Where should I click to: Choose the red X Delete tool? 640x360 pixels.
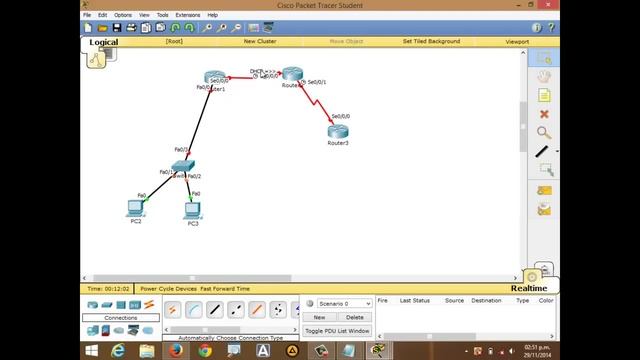(544, 114)
